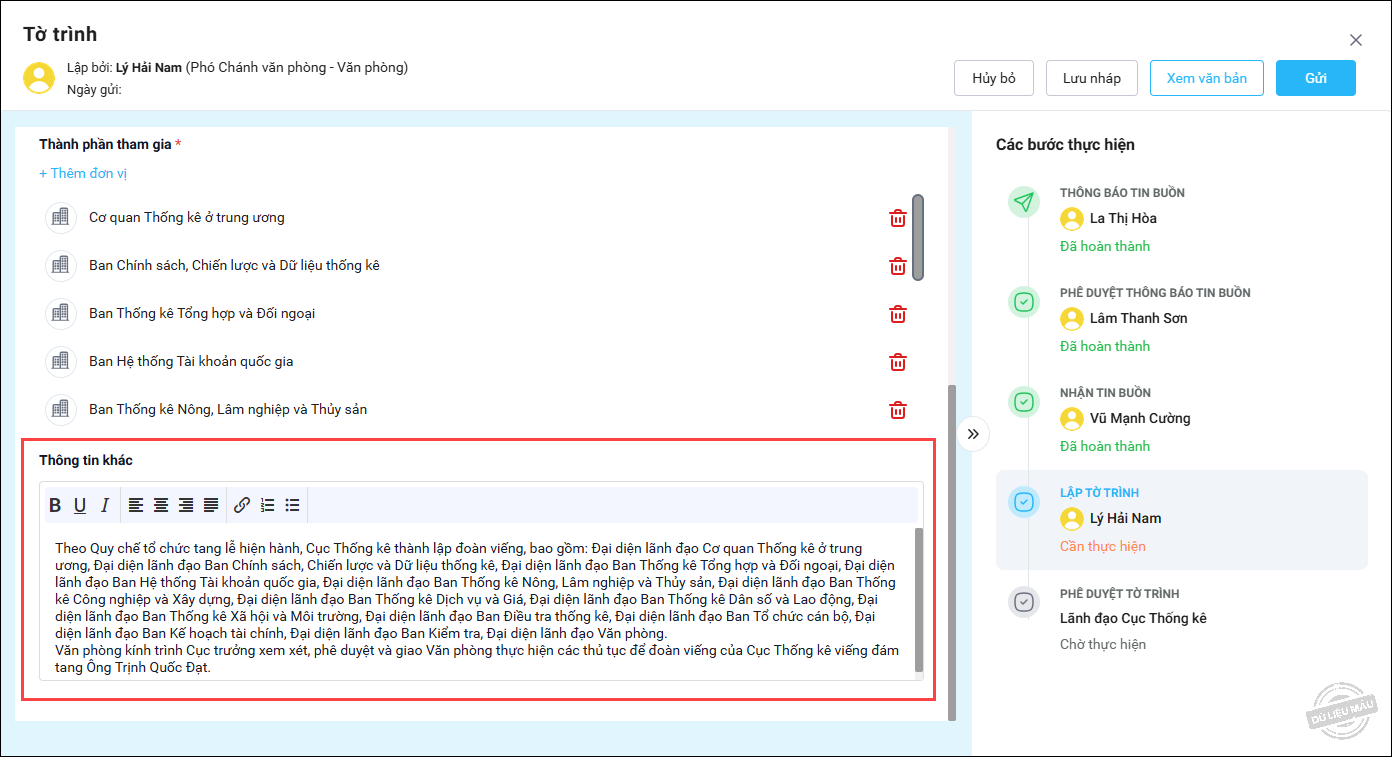Apply underline formatting in the editor
This screenshot has width=1392, height=757.
pos(80,505)
